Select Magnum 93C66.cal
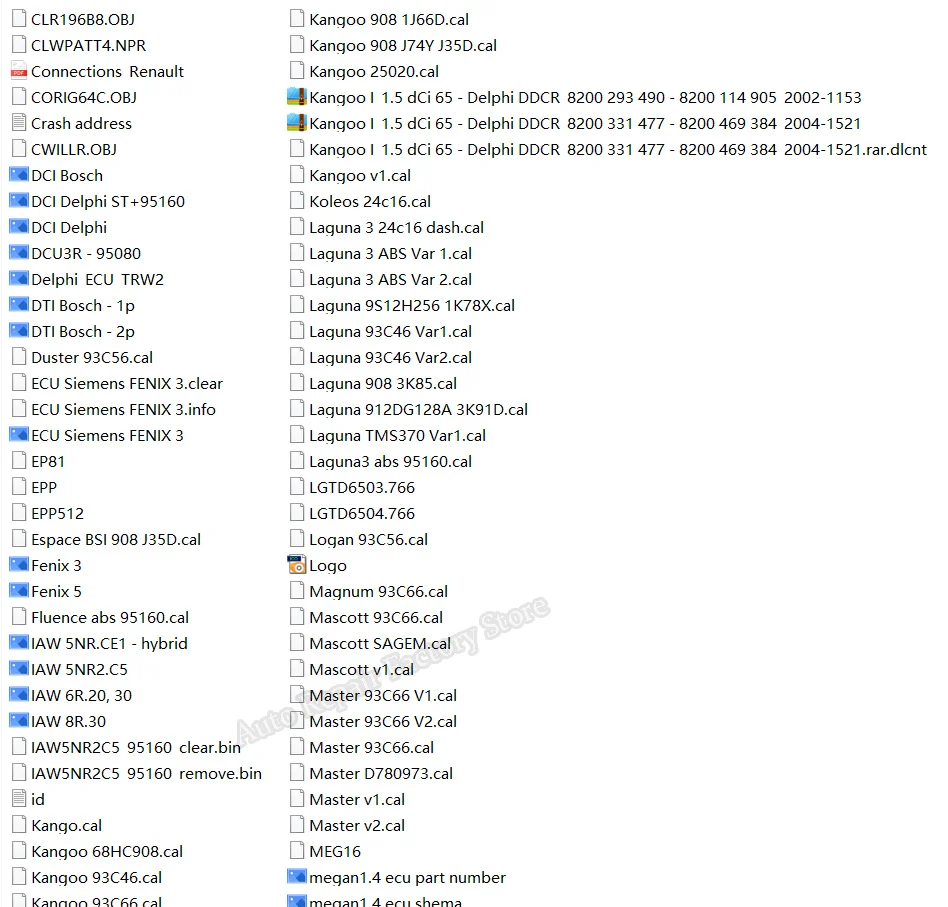Screen dimensions: 948x907 tap(369, 591)
